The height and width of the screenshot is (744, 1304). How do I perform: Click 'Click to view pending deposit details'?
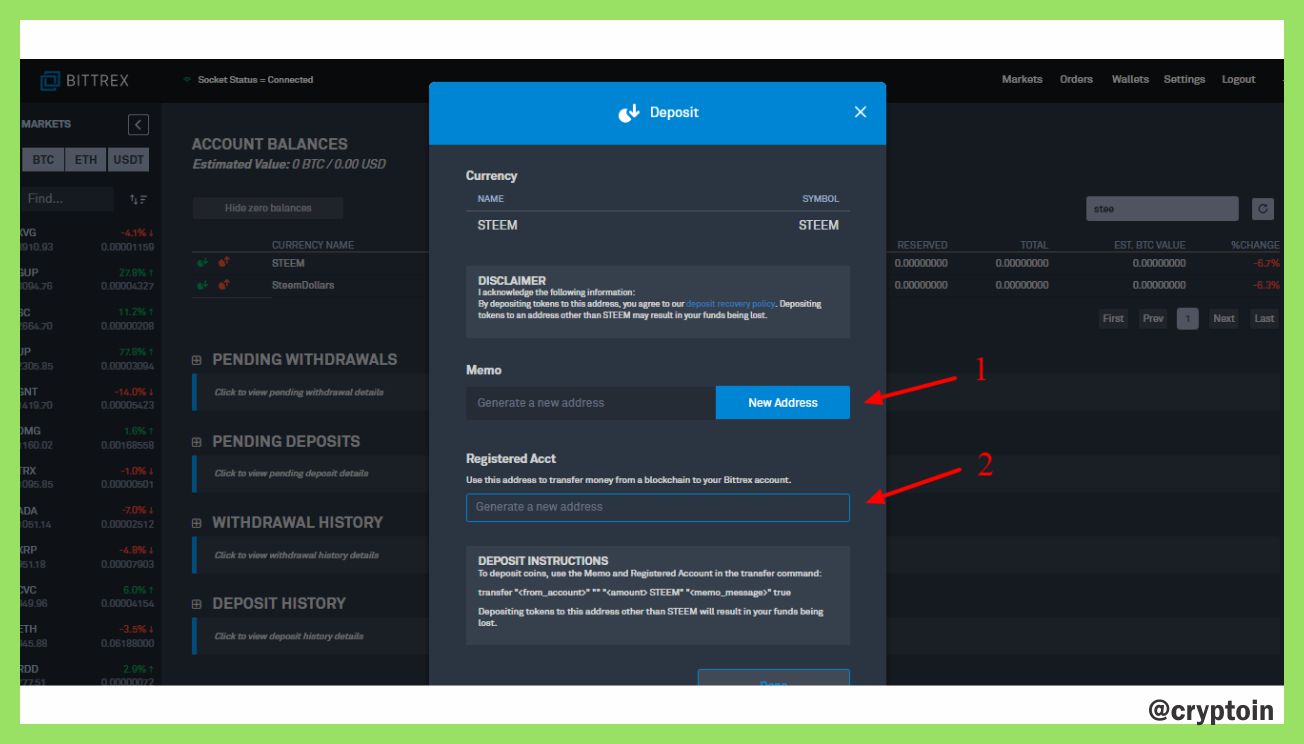(291, 473)
